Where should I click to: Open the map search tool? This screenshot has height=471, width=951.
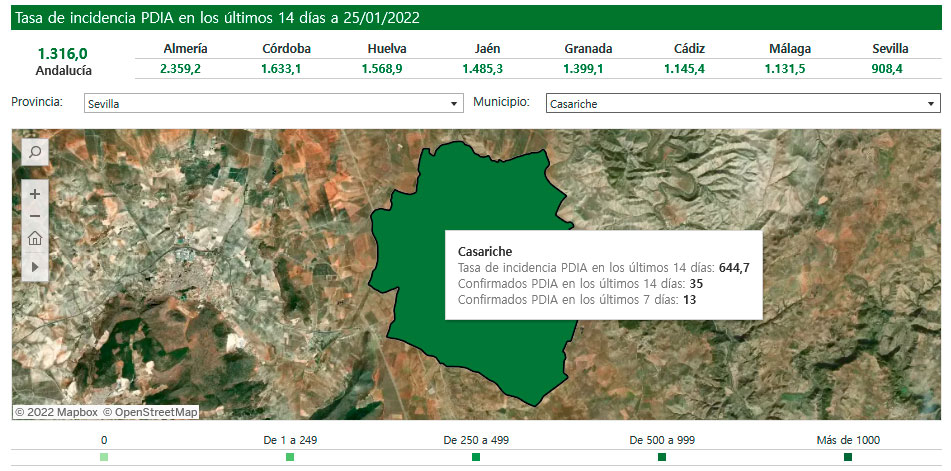tap(34, 152)
